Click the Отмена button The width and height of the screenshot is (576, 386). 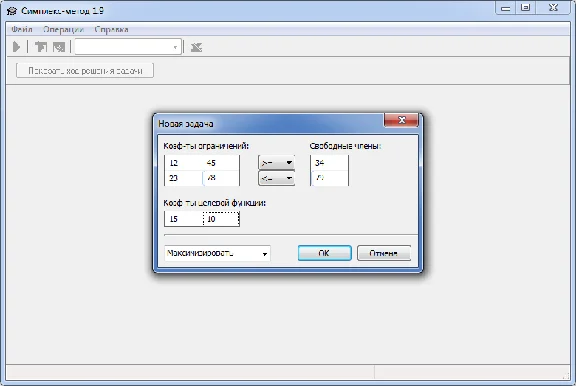tap(384, 253)
